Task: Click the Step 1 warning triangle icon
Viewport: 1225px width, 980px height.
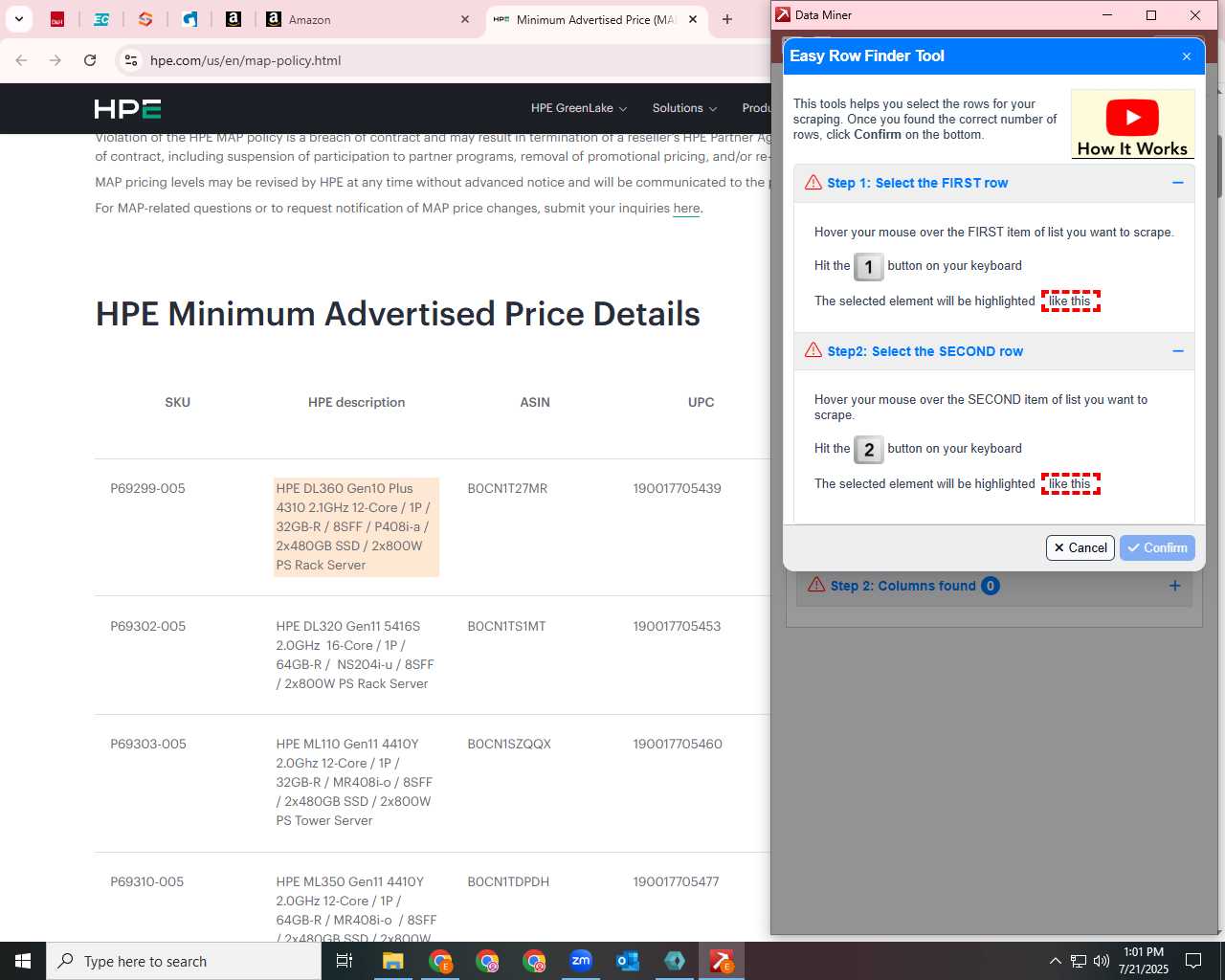Action: click(813, 182)
